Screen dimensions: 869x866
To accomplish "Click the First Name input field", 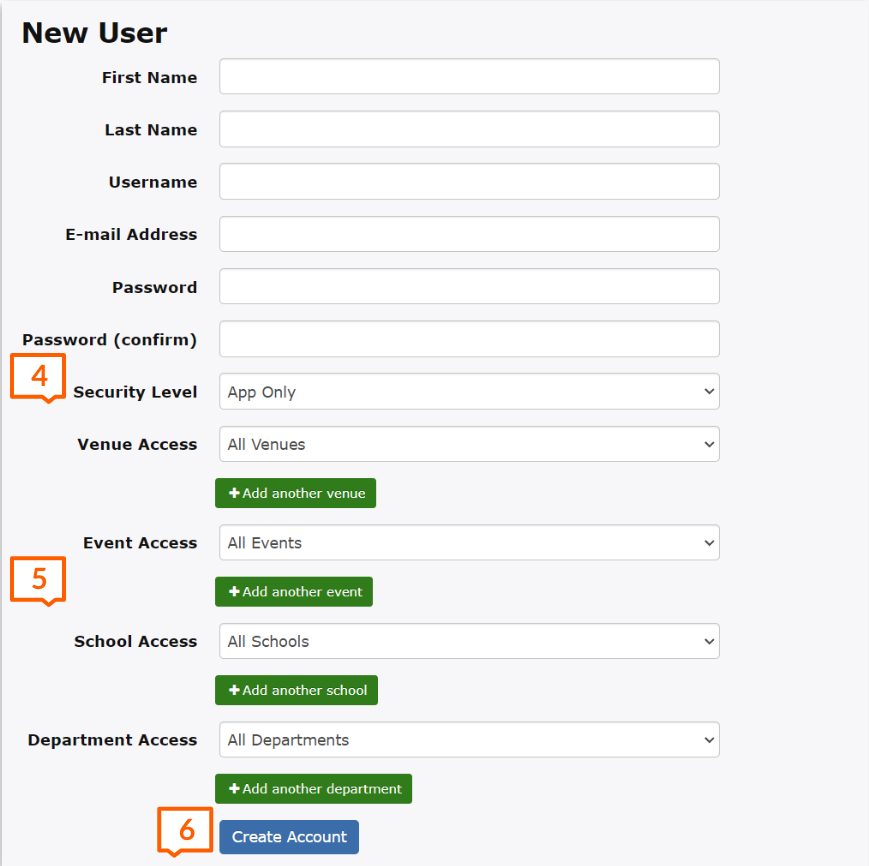I will click(469, 76).
